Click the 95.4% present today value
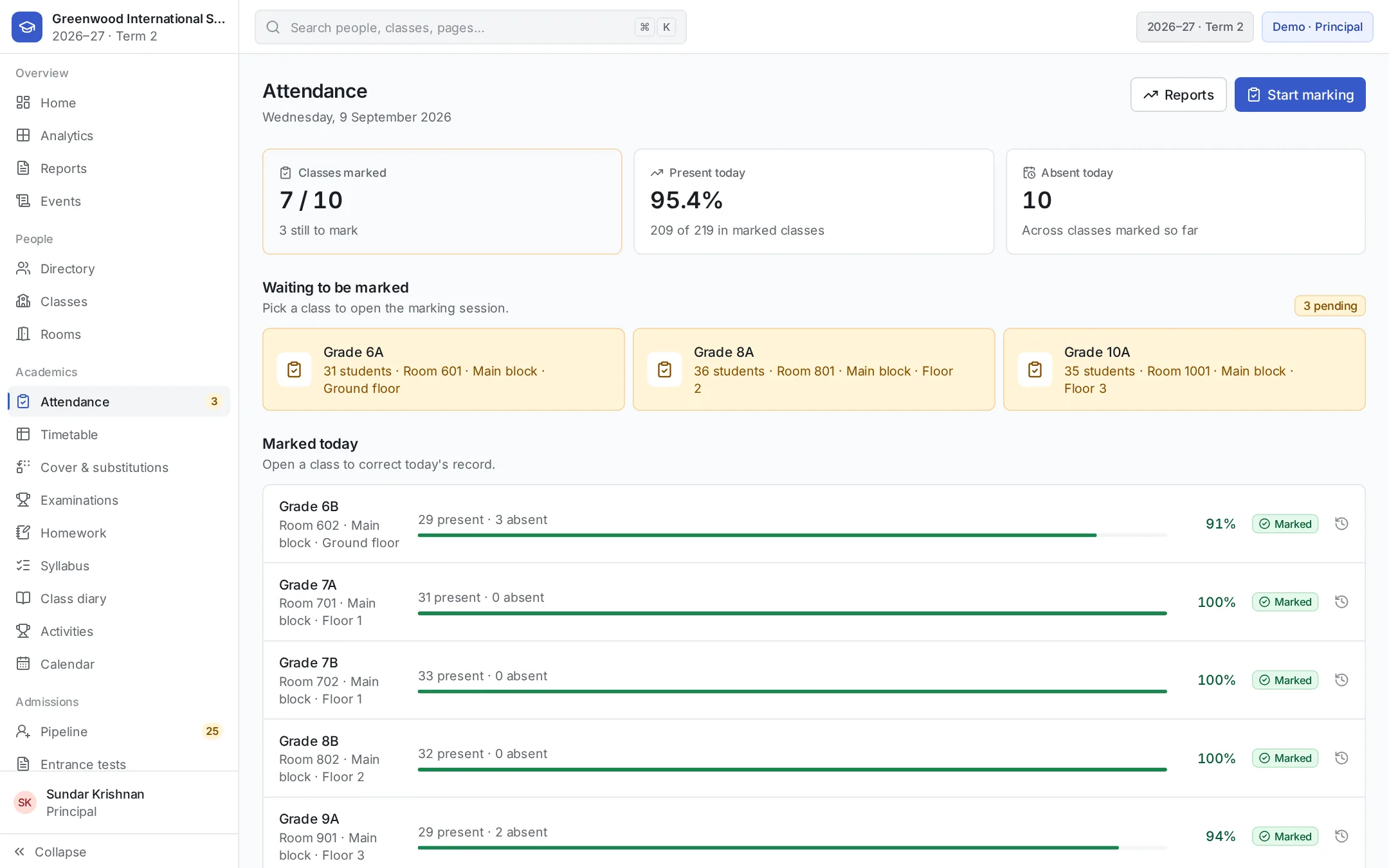The width and height of the screenshot is (1389, 868). (686, 201)
